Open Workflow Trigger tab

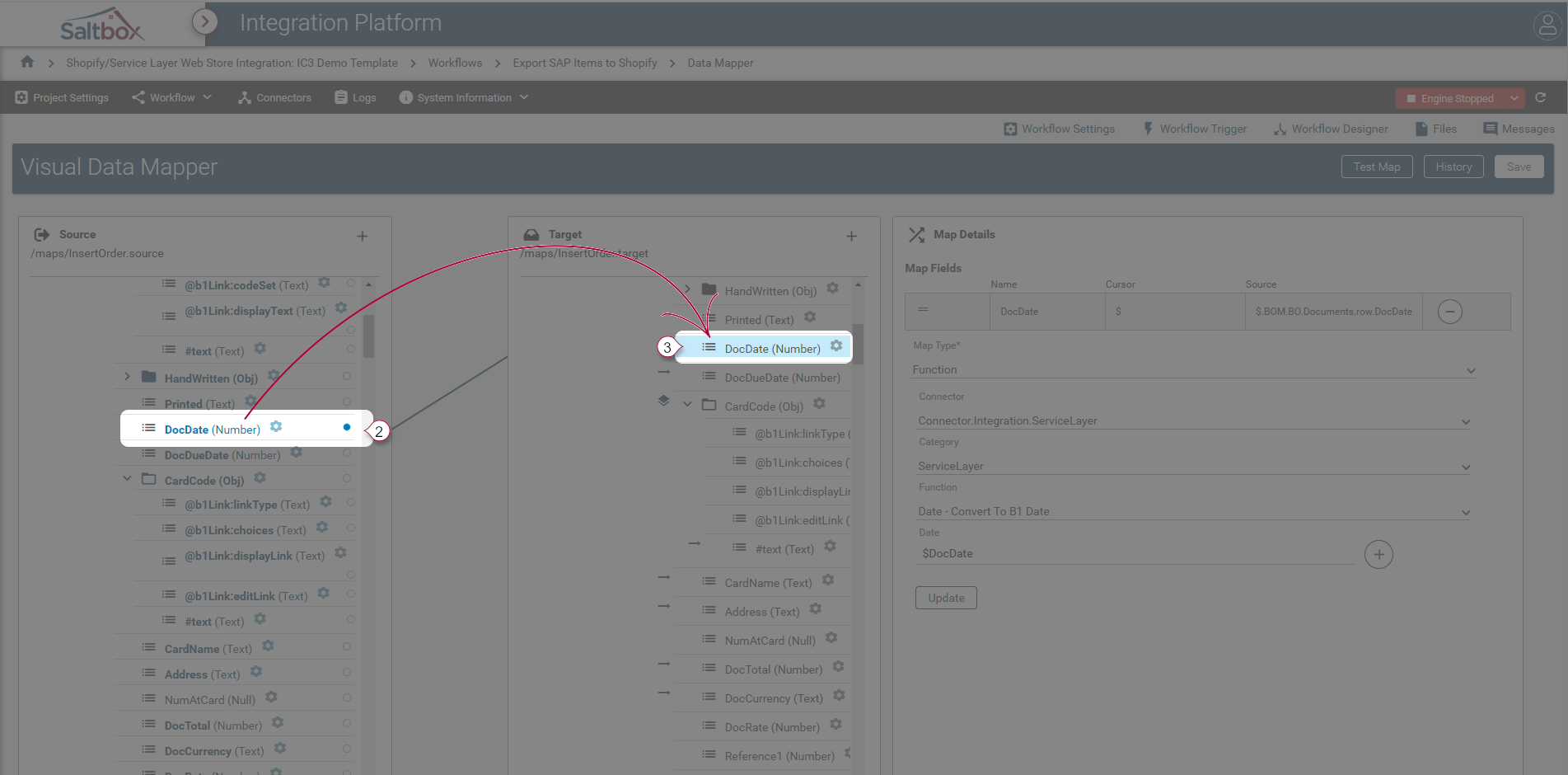pyautogui.click(x=1195, y=129)
